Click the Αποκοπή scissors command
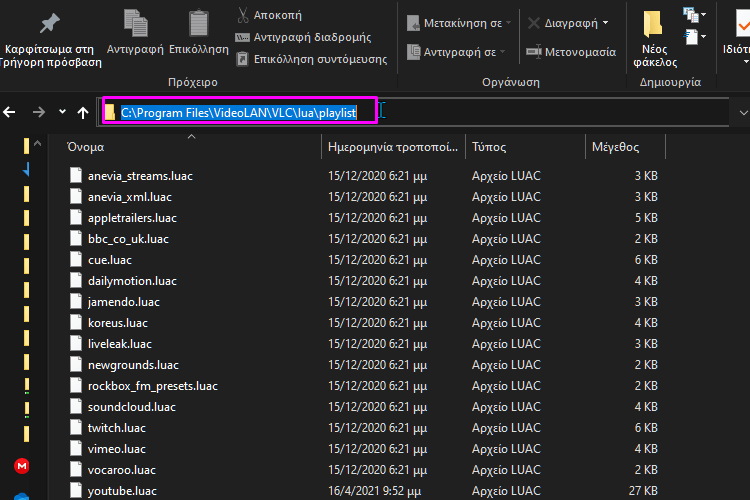 pyautogui.click(x=269, y=15)
